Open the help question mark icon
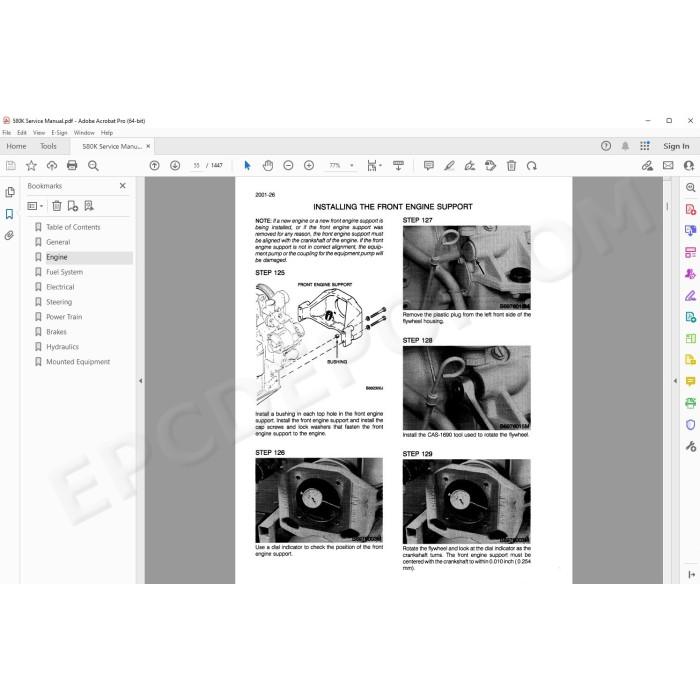The image size is (700, 700). coord(606,146)
